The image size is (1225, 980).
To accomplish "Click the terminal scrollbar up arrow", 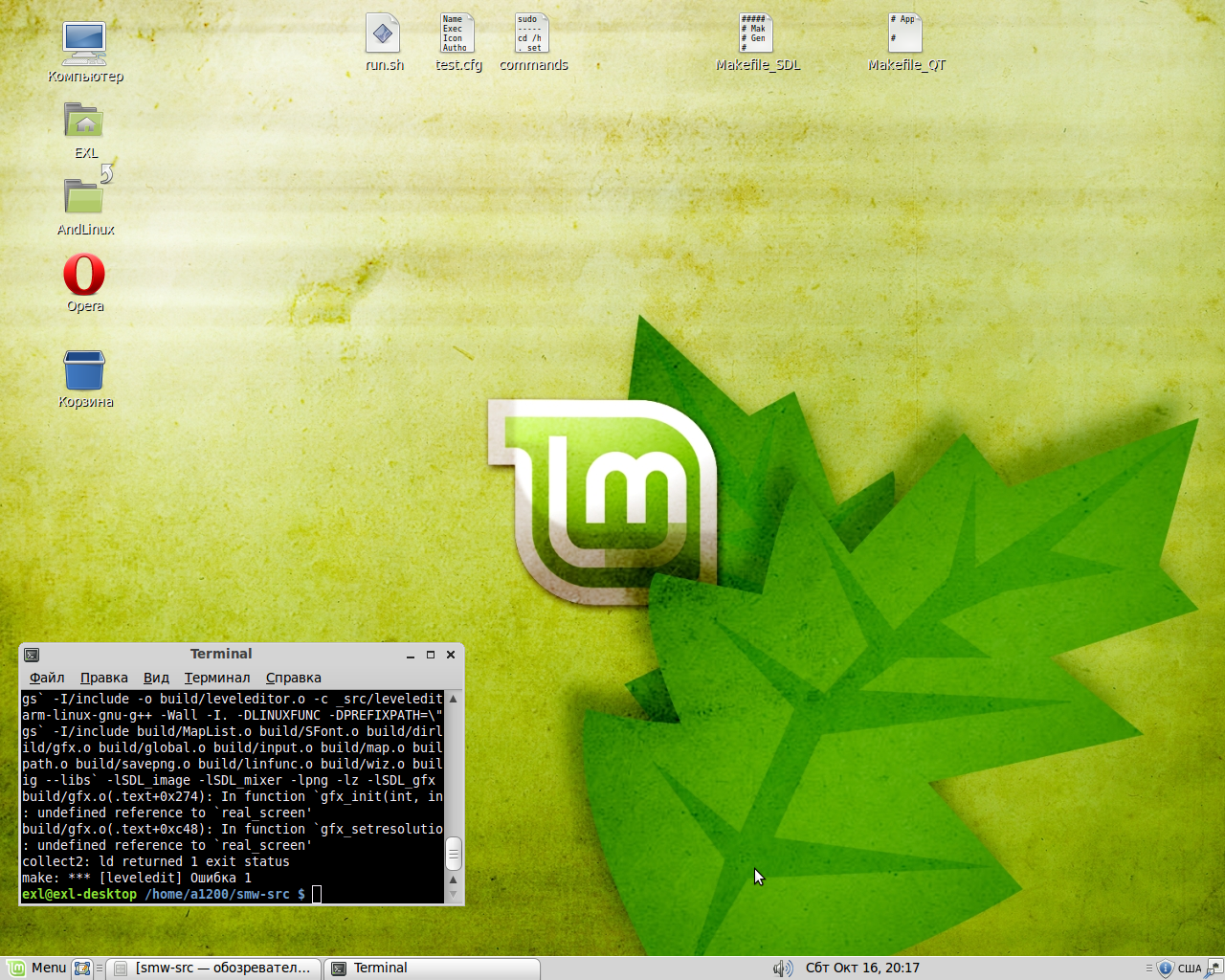I will (454, 699).
